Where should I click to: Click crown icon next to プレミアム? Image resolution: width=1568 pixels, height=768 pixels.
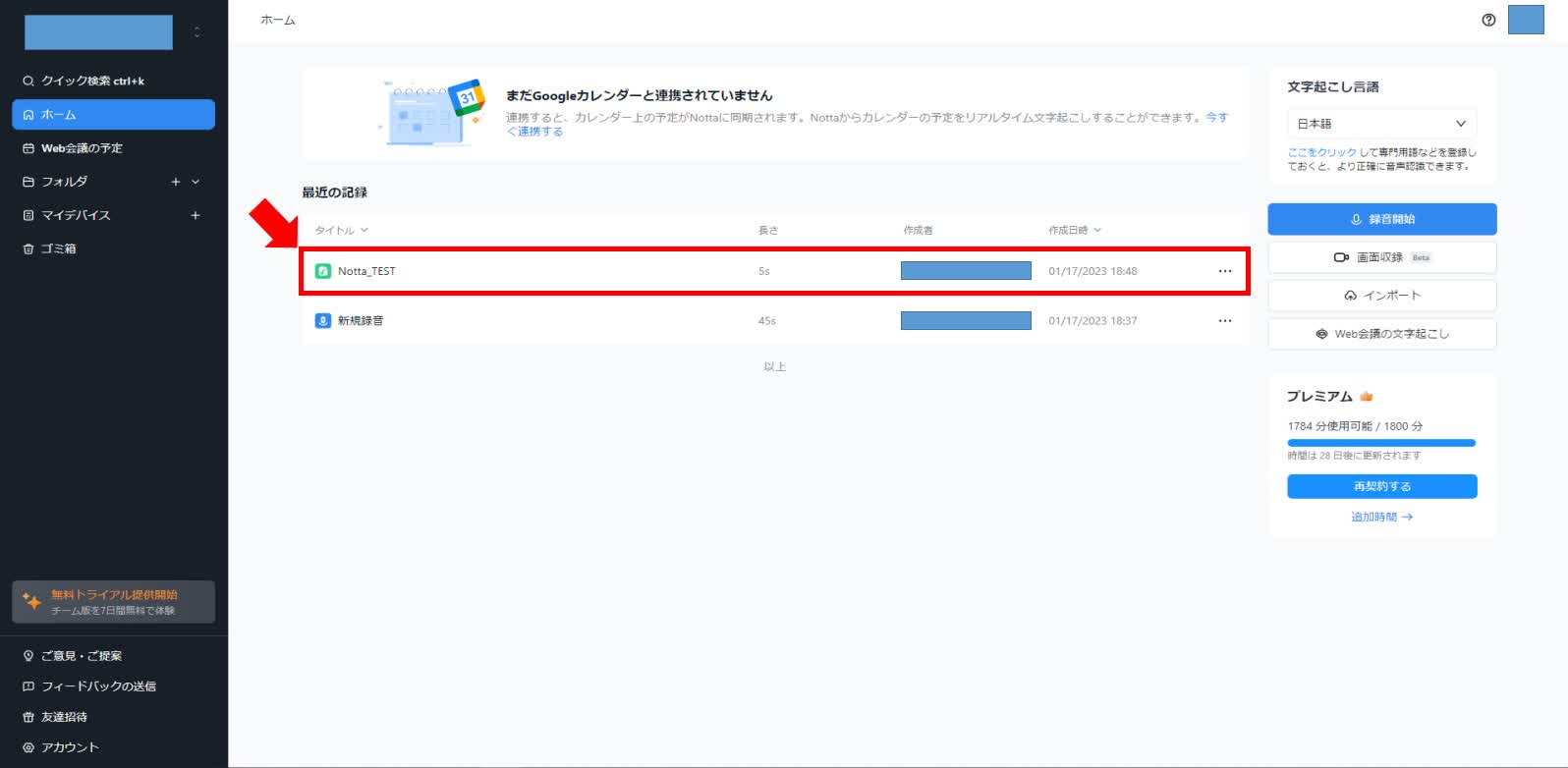(x=1366, y=396)
